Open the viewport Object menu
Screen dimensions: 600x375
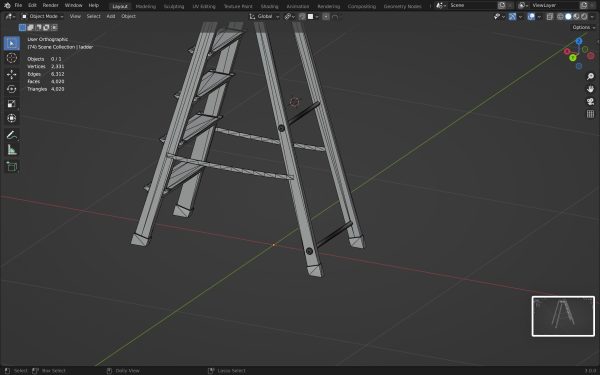pos(128,16)
